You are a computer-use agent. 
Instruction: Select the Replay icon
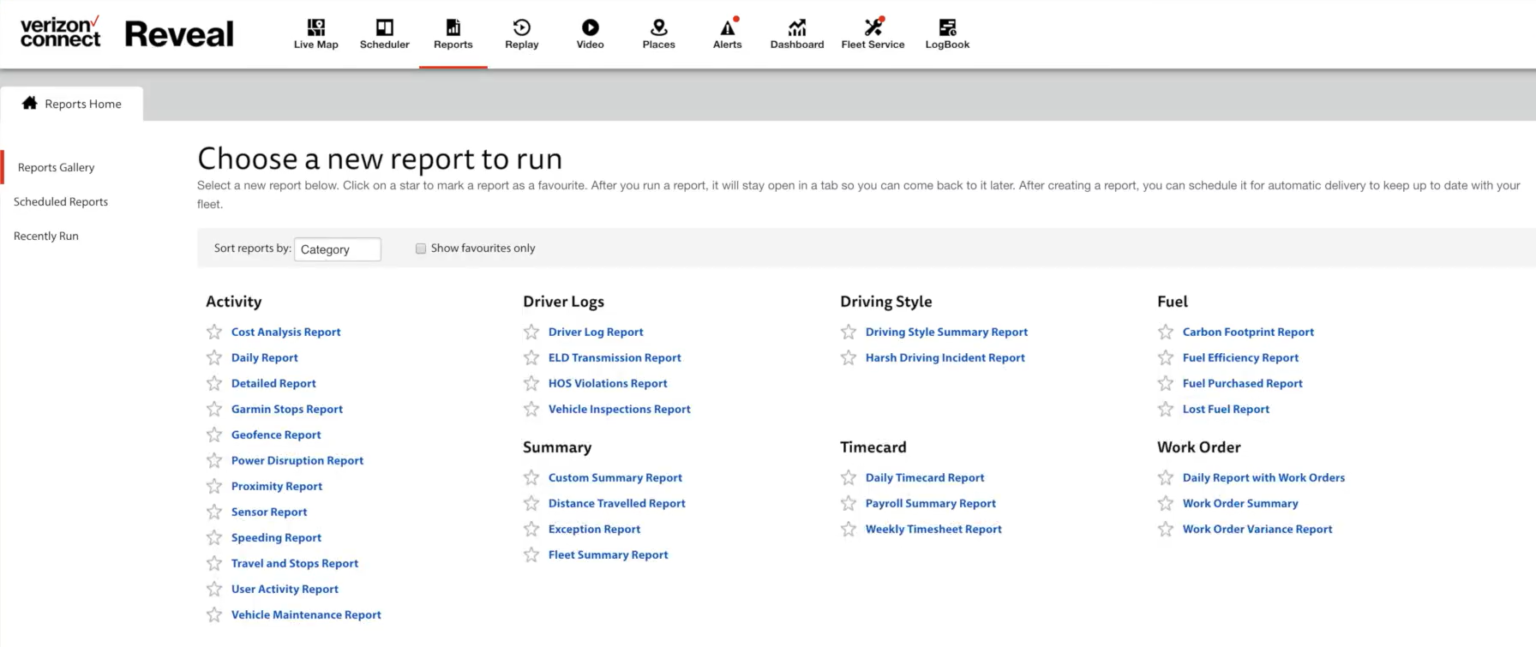pyautogui.click(x=521, y=31)
